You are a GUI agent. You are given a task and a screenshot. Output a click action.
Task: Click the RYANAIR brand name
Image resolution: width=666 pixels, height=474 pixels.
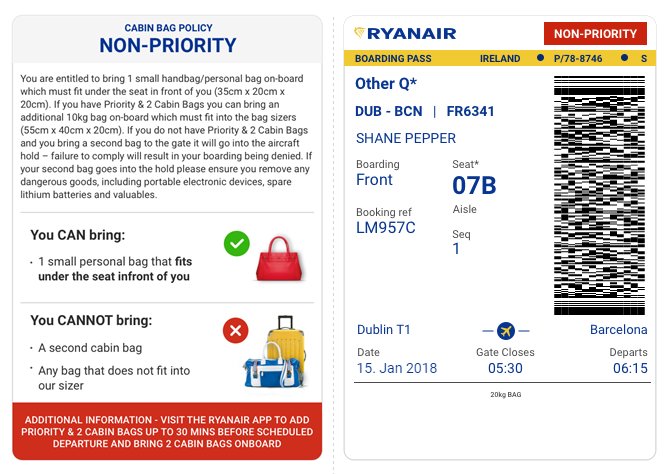pos(412,34)
